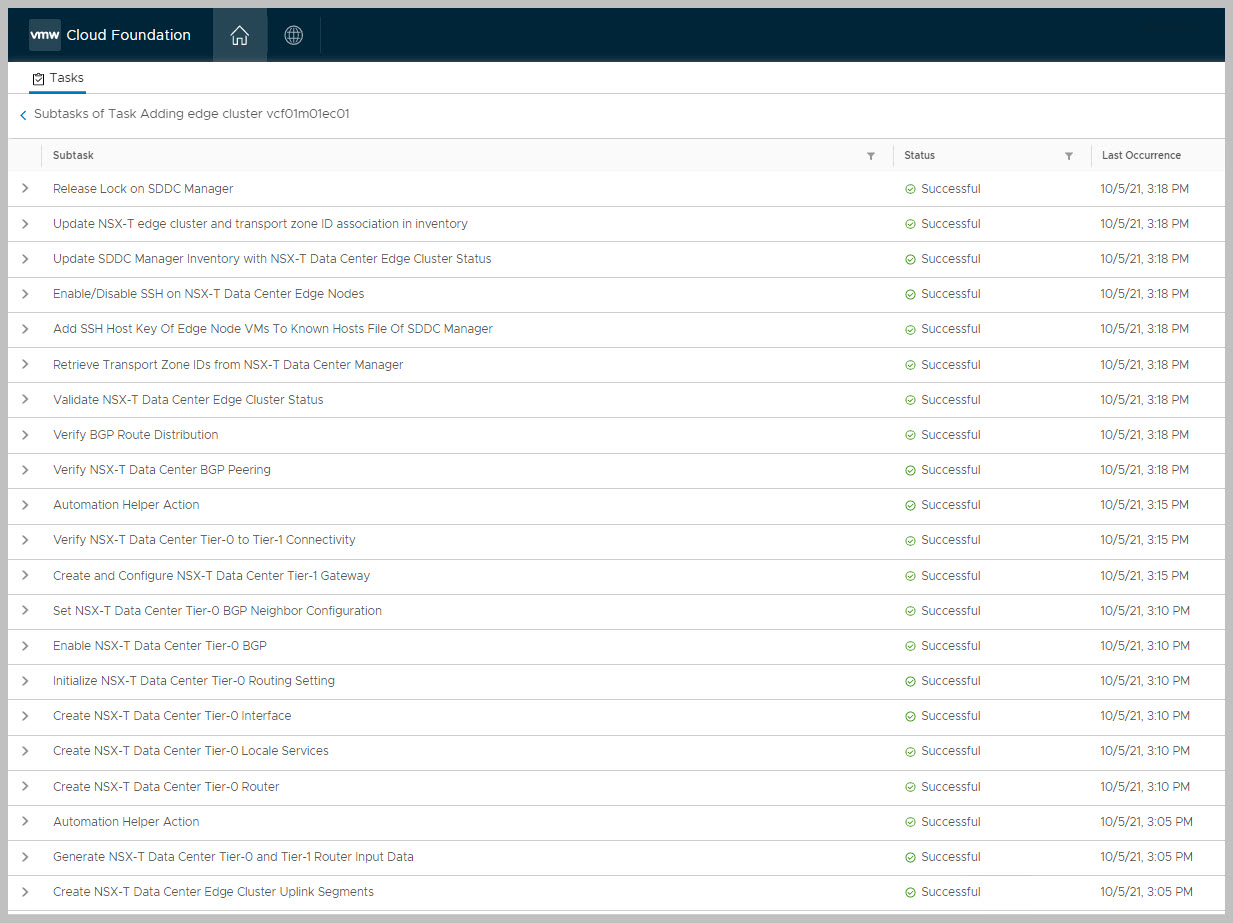Screen dimensions: 1233x923
Task: Sort by the Last Occurrence column header
Action: coord(1141,156)
